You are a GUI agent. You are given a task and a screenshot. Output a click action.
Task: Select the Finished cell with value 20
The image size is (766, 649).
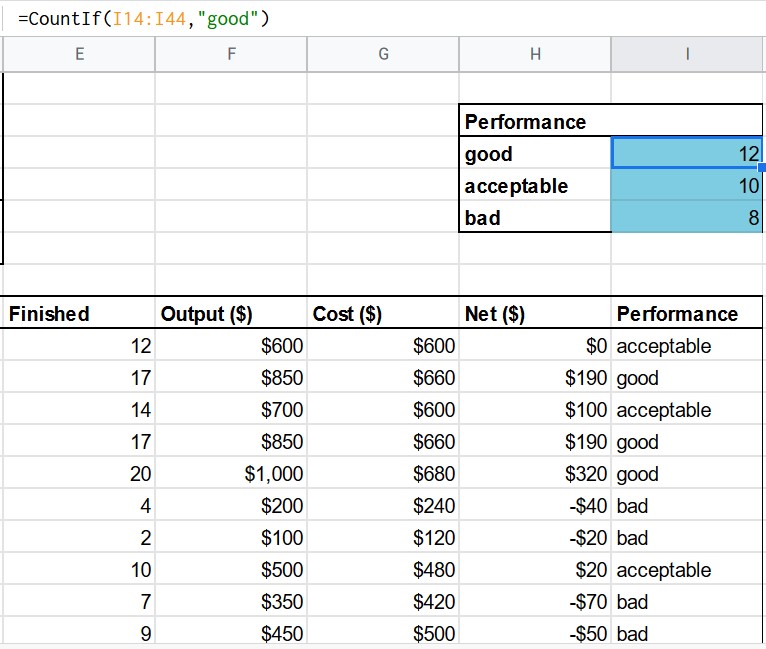pyautogui.click(x=79, y=474)
